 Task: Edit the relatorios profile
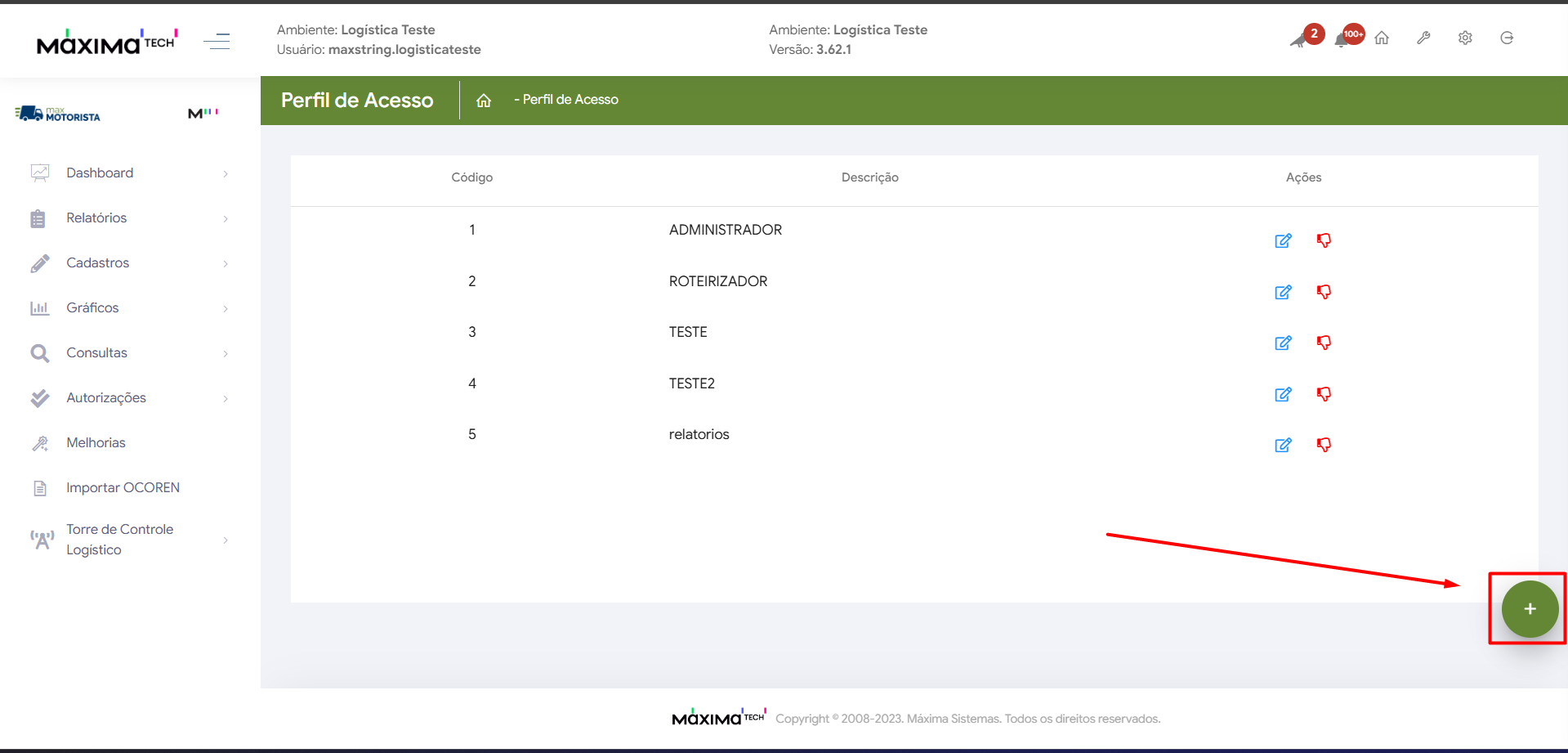click(x=1284, y=446)
